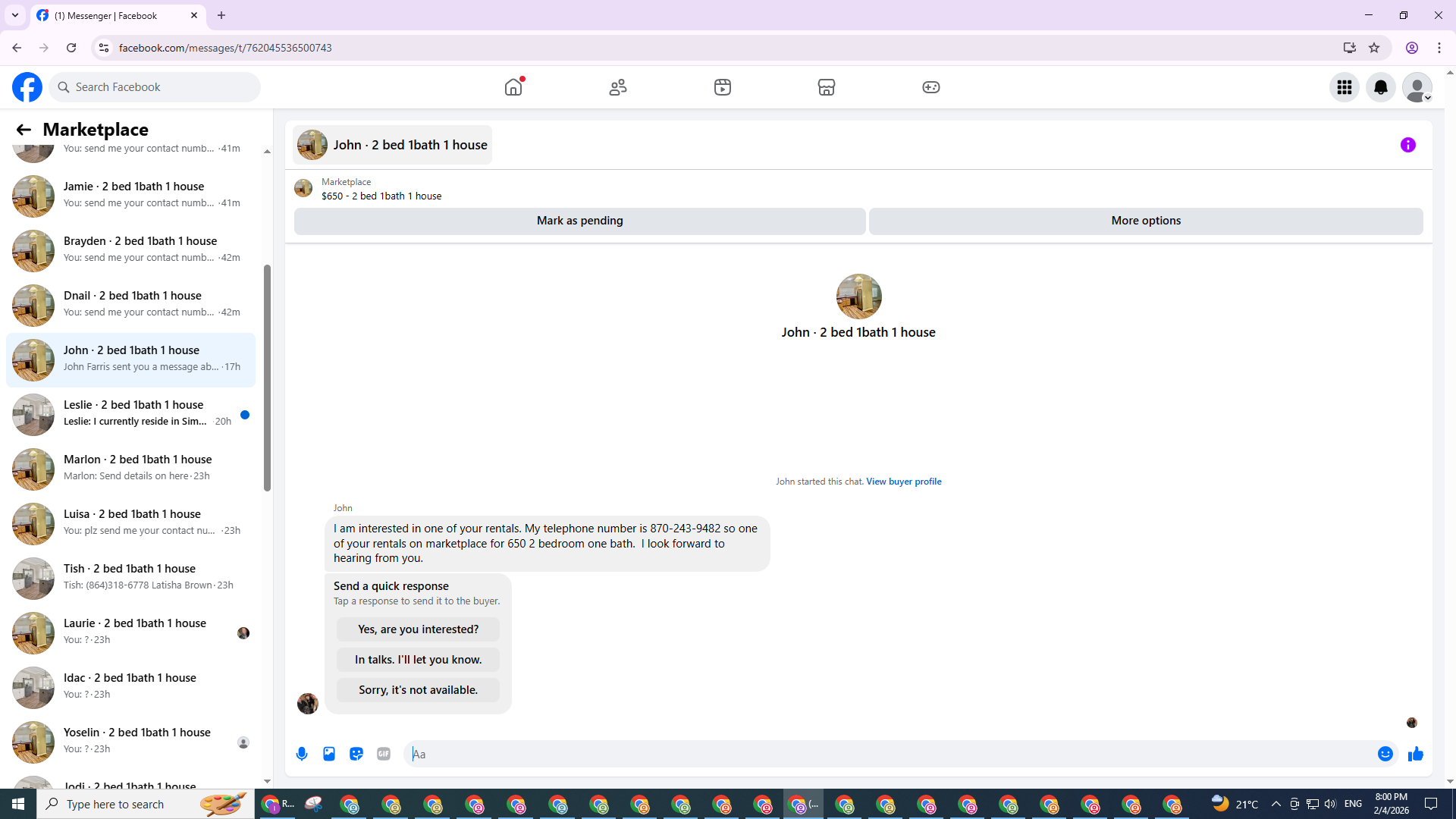This screenshot has height=819, width=1456.
Task: Click the voice clip microphone icon
Action: [302, 754]
